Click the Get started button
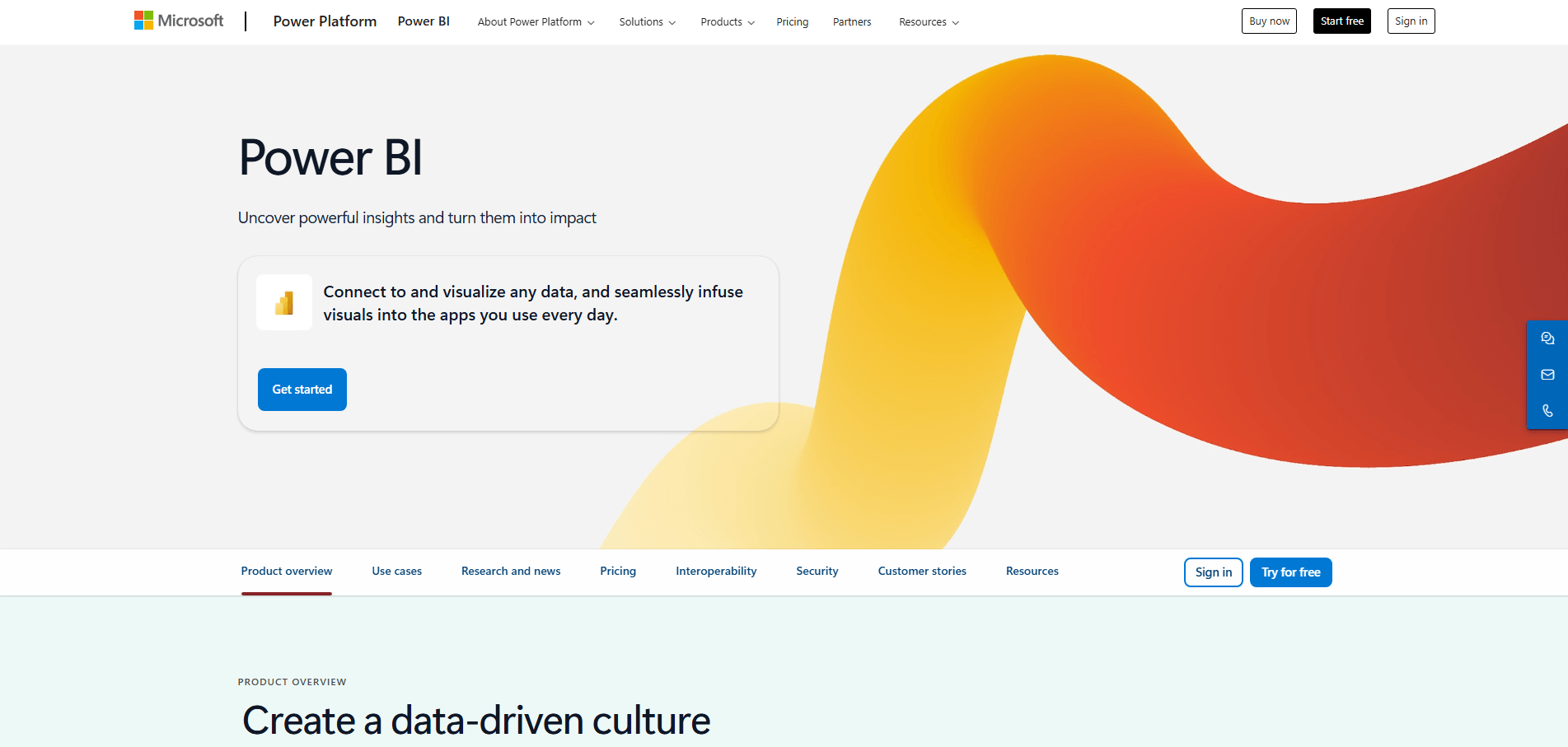The image size is (1568, 747). 302,389
